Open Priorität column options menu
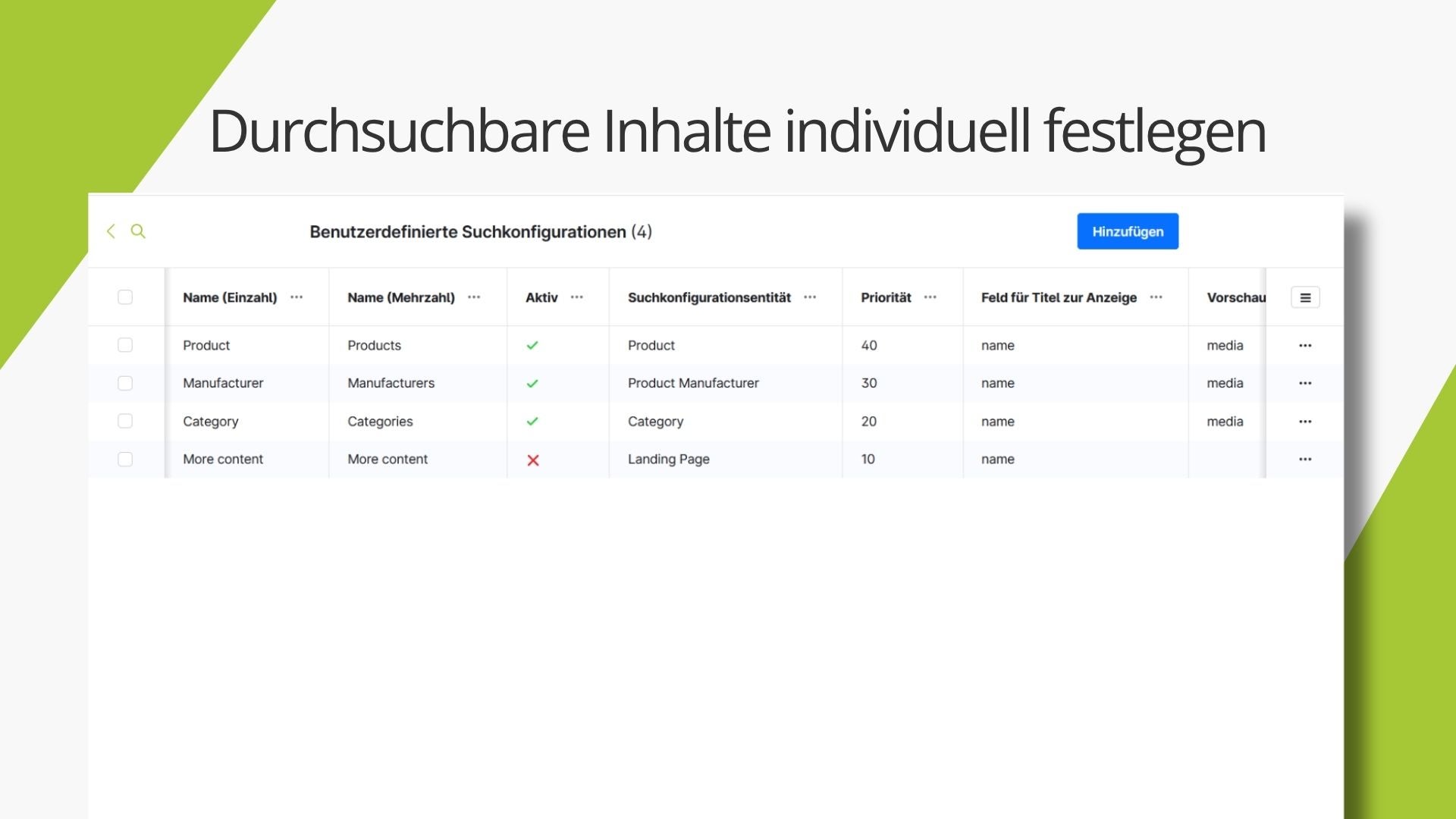This screenshot has width=1456, height=819. (930, 297)
